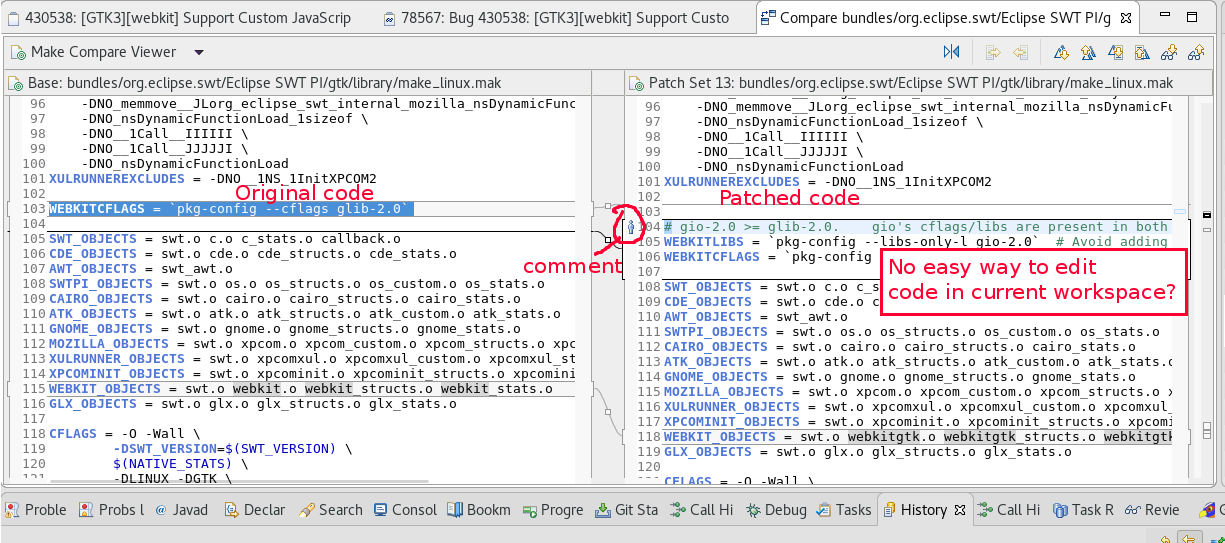Click Copy All from Right to Left
Screen dimensions: 1225x543
[x=1020, y=52]
